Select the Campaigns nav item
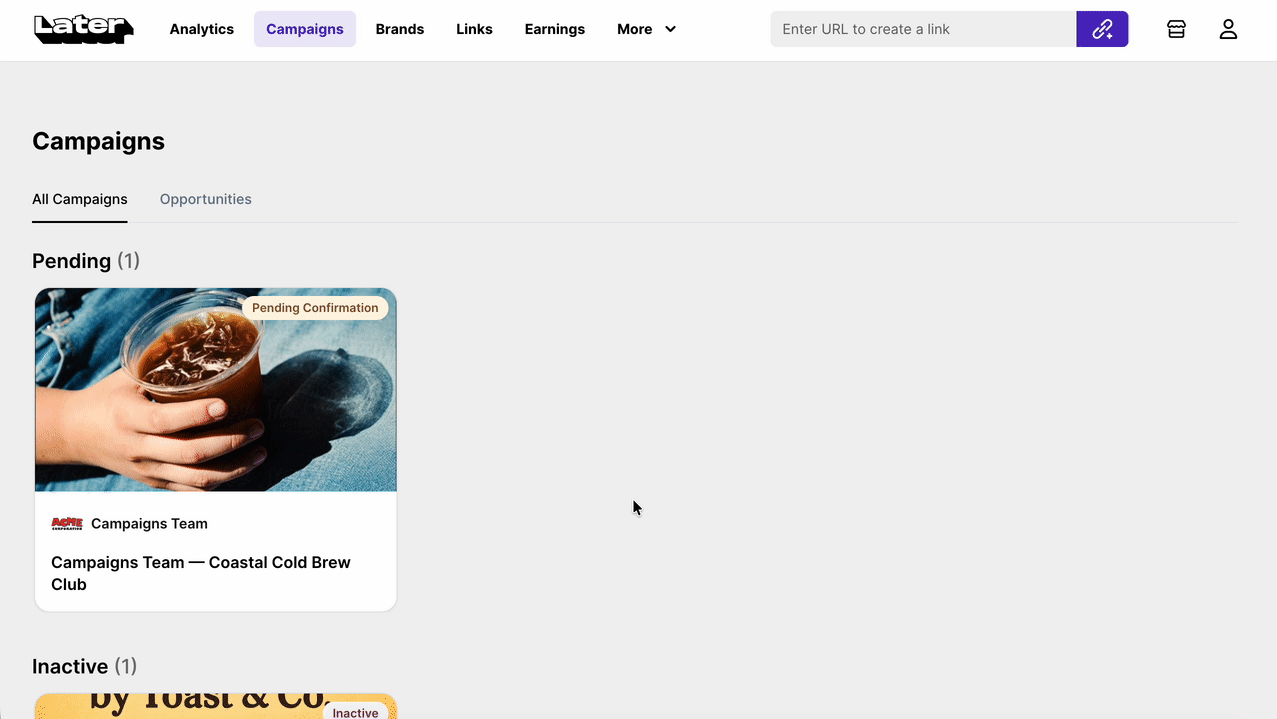The image size is (1277, 719). (x=305, y=29)
